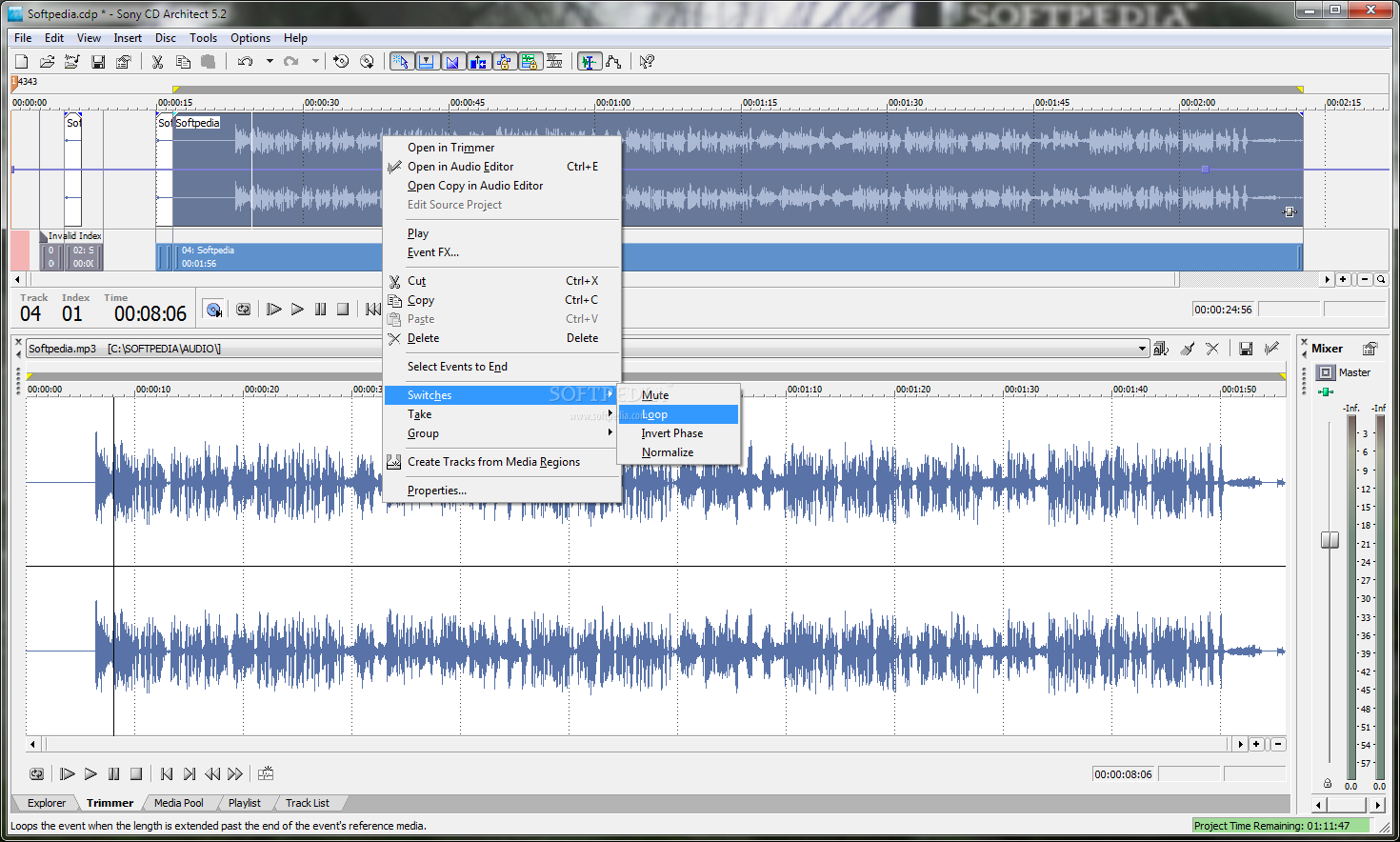Click the Trimmer zoom out minus button
This screenshot has height=842, width=1400.
tap(1278, 744)
